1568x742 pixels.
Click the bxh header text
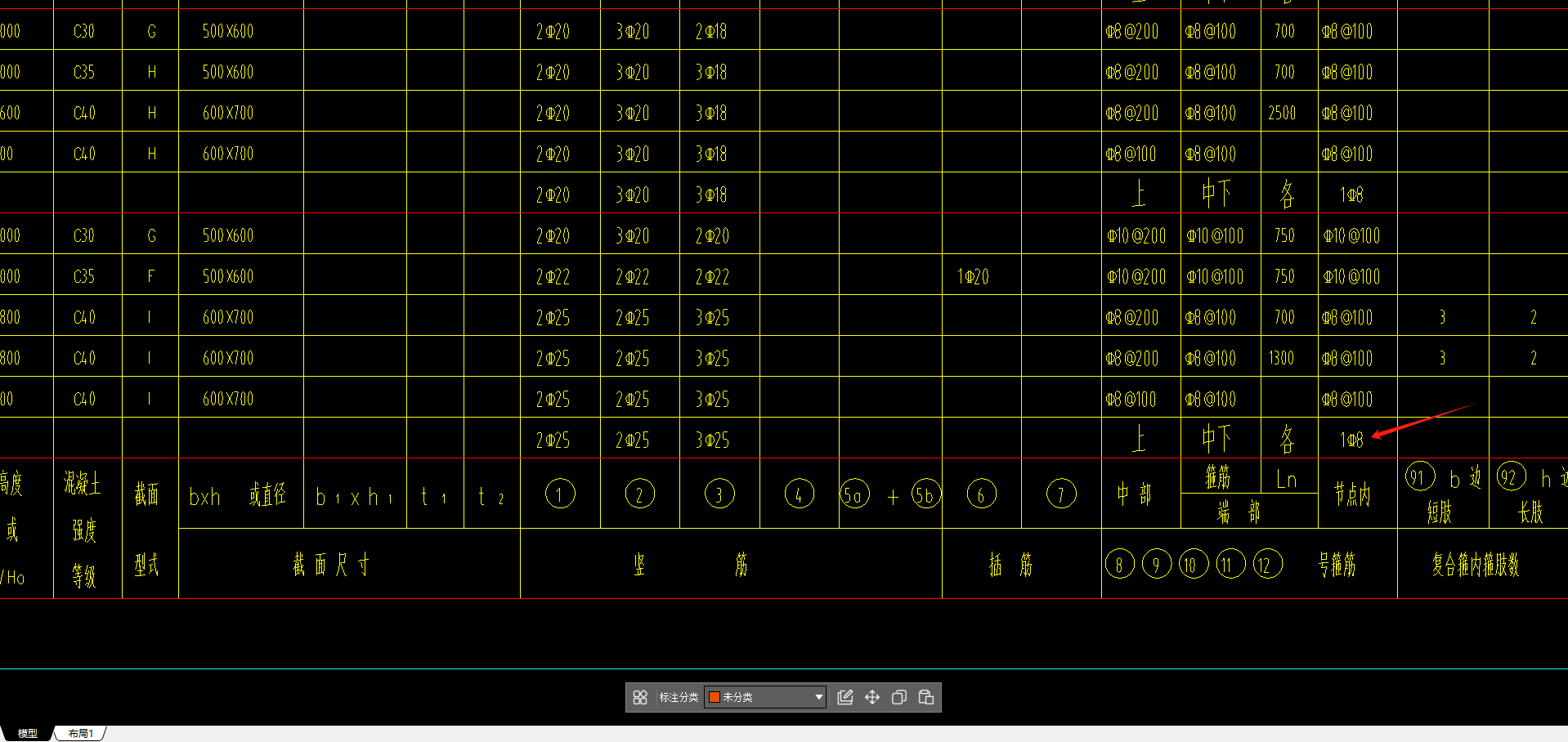coord(204,497)
